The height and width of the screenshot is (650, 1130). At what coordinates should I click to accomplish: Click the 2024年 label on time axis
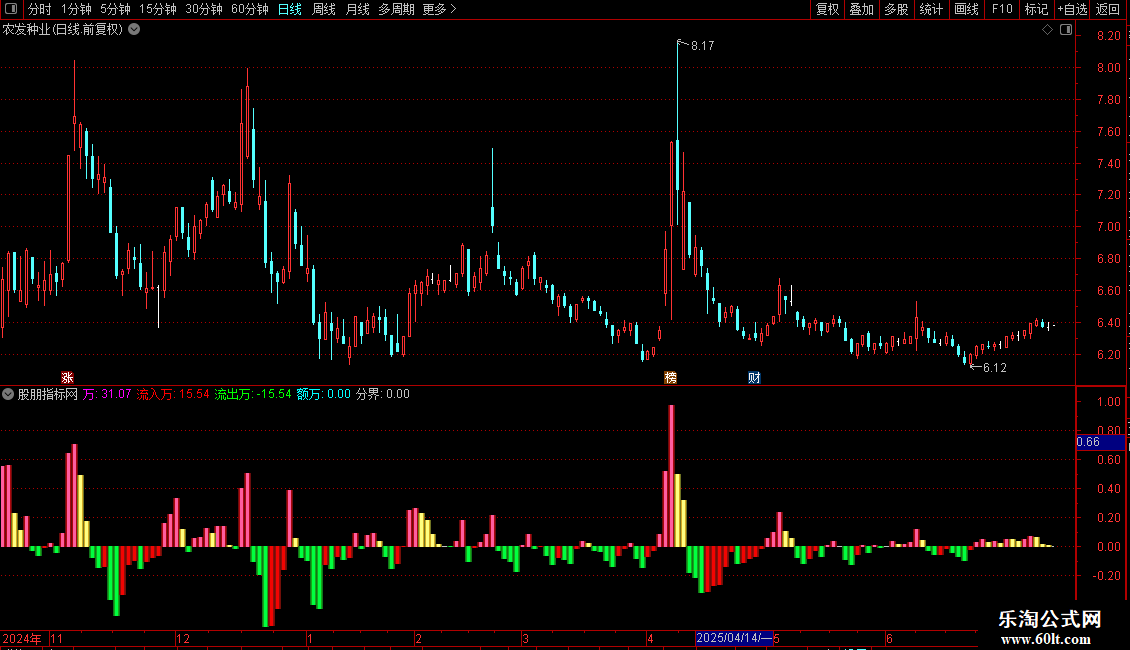(22, 638)
